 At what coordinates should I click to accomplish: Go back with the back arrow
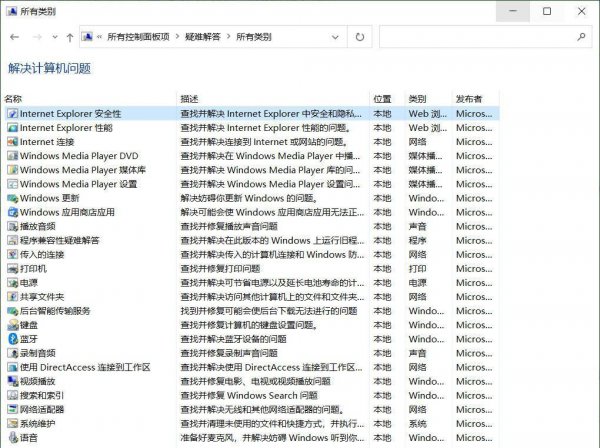pos(15,37)
